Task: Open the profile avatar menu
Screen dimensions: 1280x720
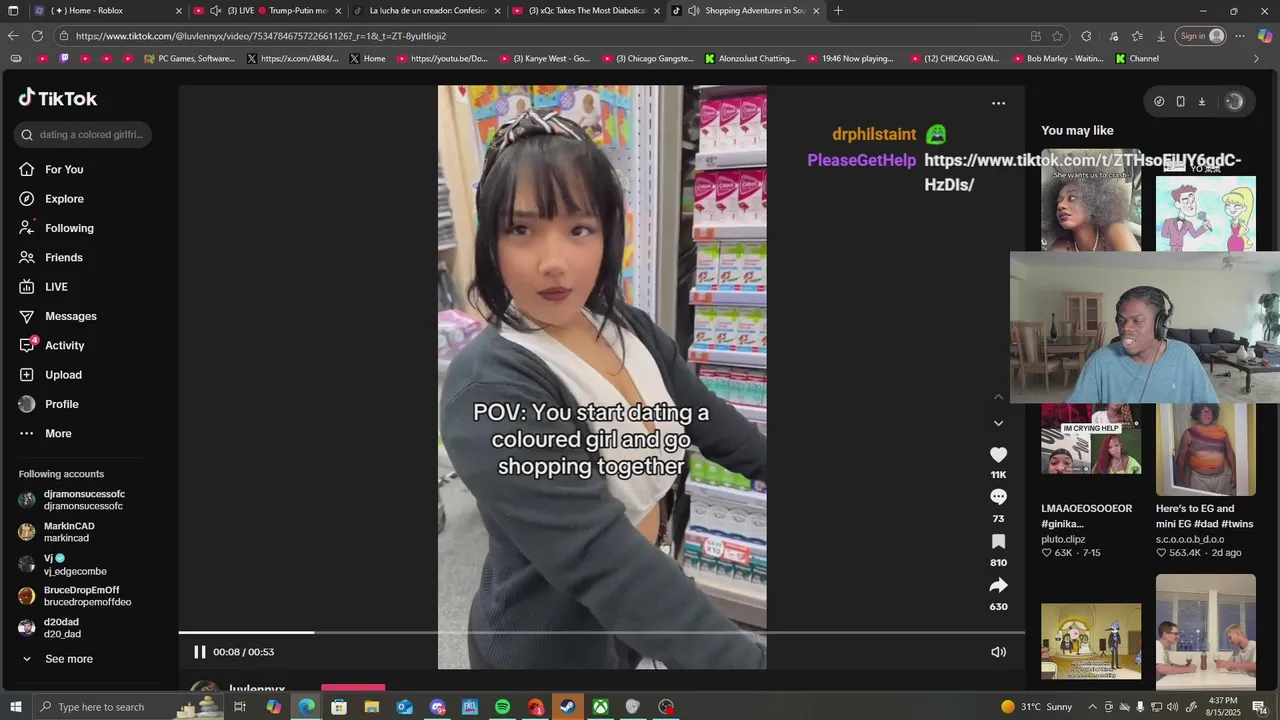Action: [x=1234, y=101]
